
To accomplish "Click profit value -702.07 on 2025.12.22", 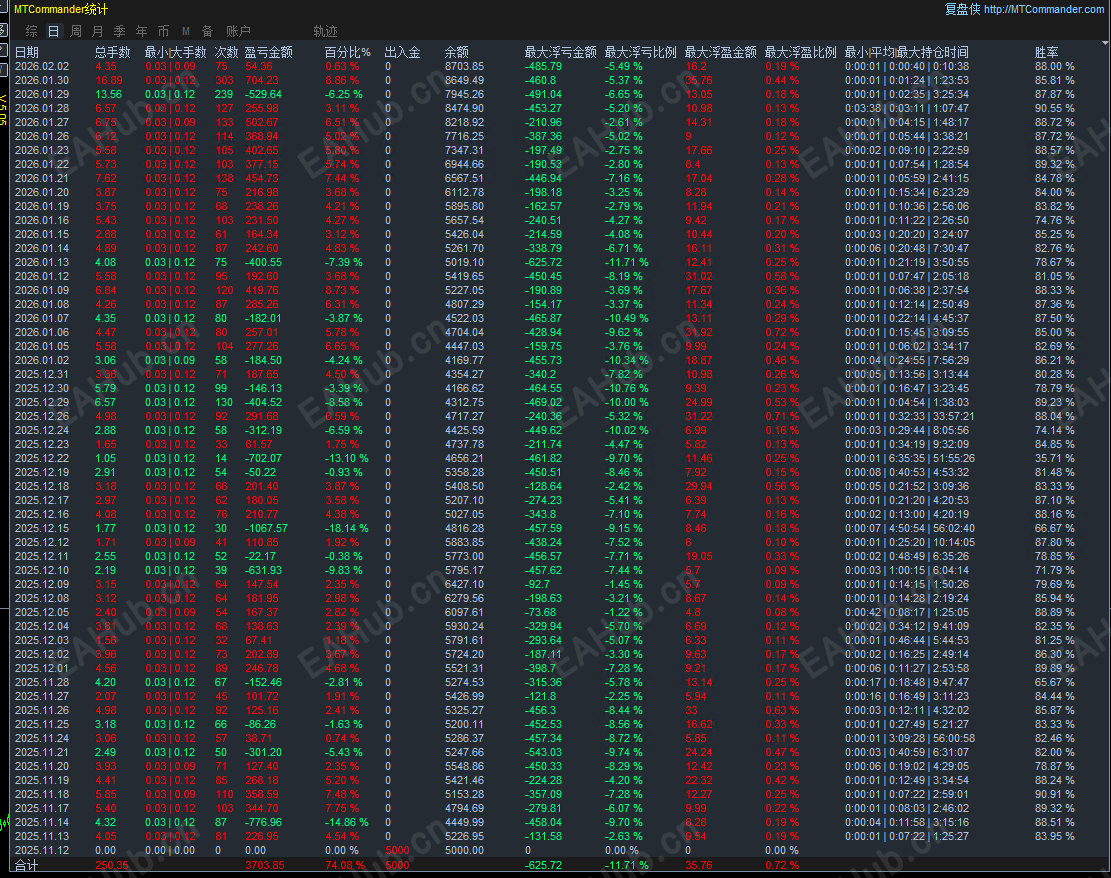I will click(x=263, y=458).
